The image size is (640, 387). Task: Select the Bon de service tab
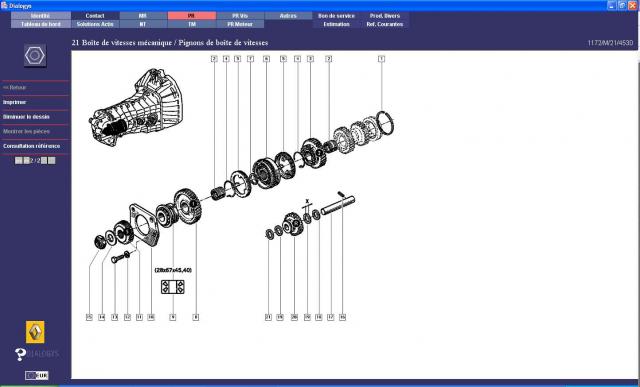(336, 16)
